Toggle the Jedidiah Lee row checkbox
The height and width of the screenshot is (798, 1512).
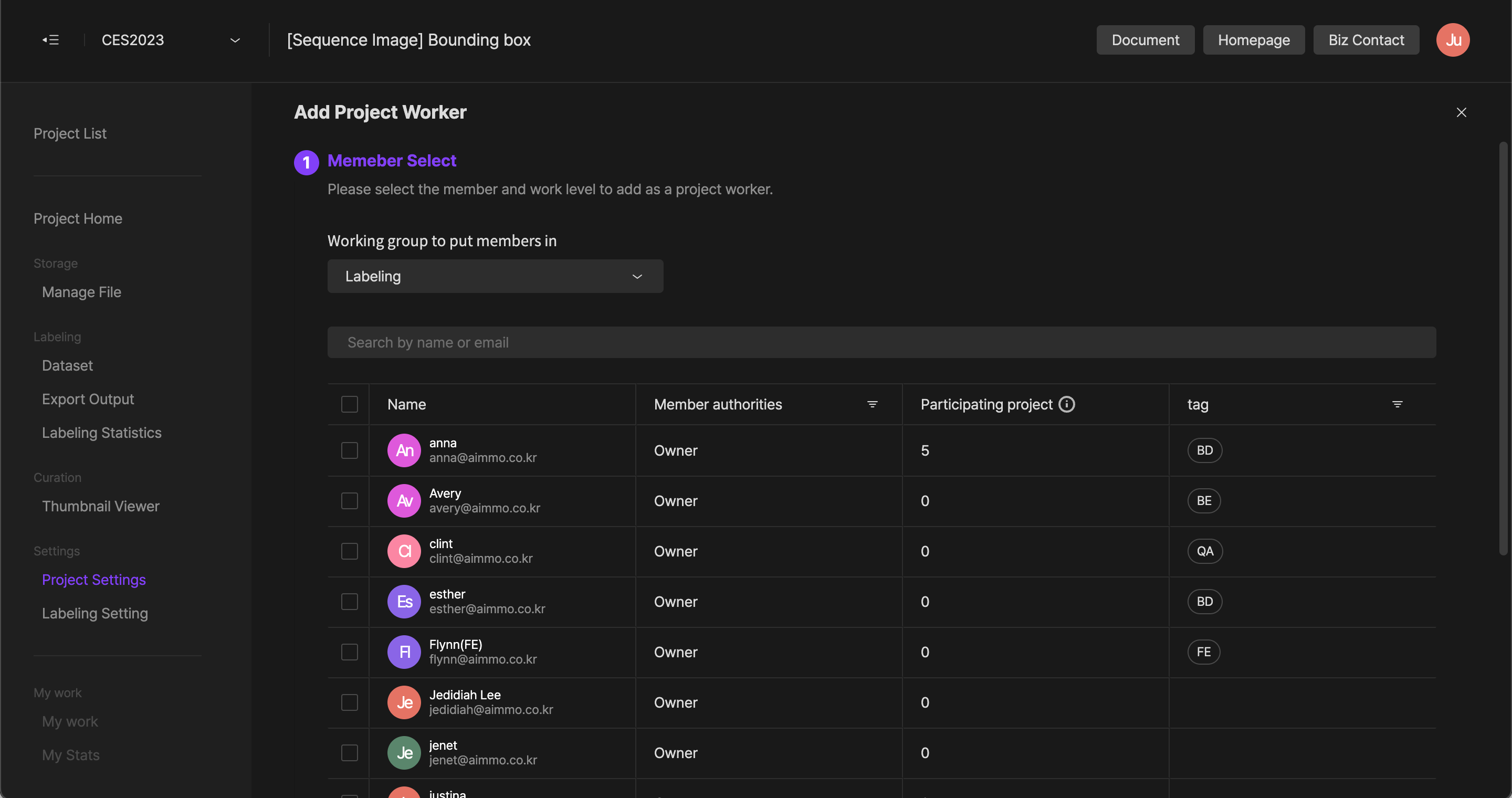[x=349, y=702]
